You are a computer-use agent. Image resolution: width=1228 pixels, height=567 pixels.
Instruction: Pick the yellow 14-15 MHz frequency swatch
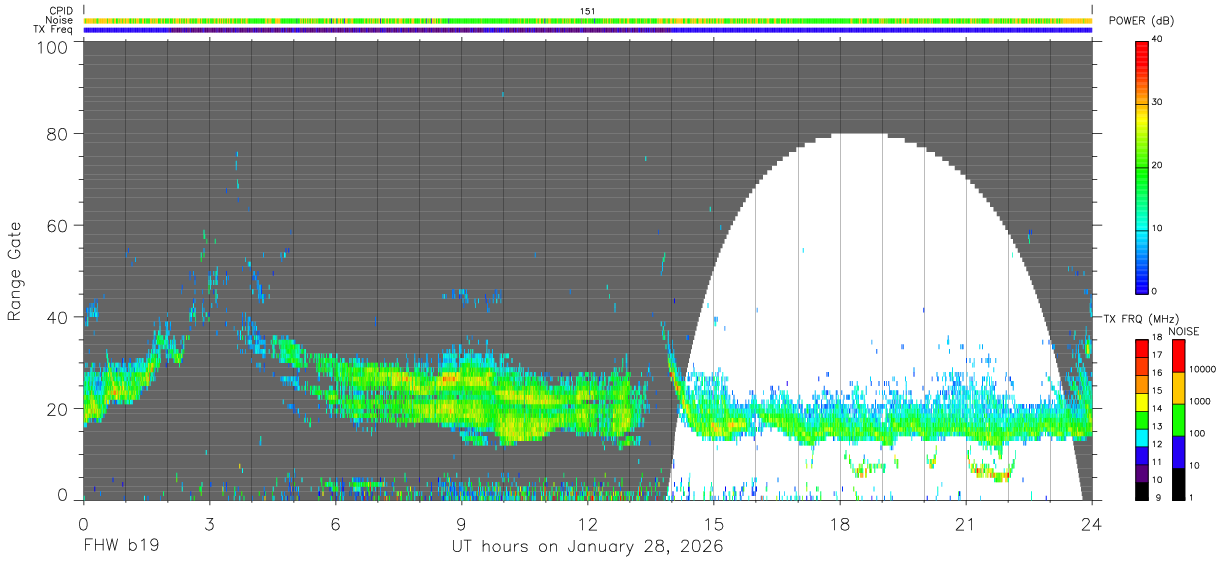click(x=1142, y=401)
